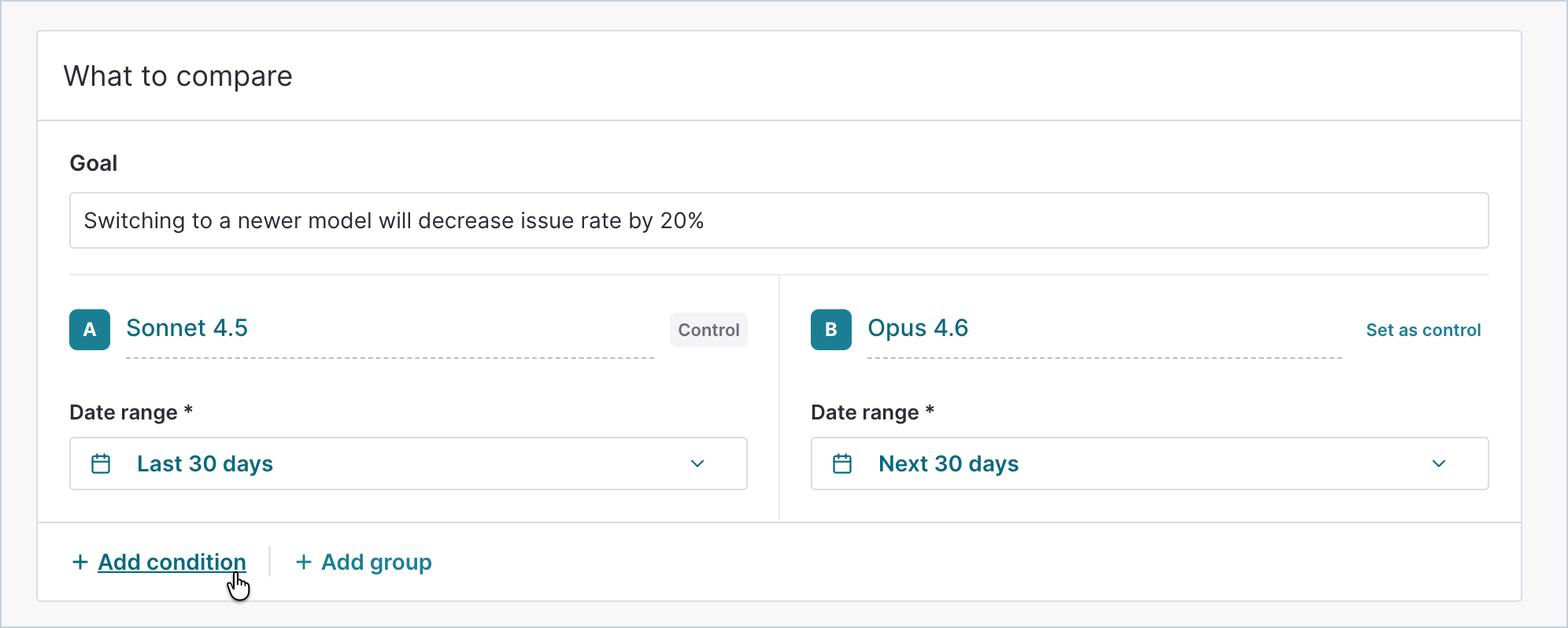Click the calendar icon beside Next 30 days

click(842, 464)
